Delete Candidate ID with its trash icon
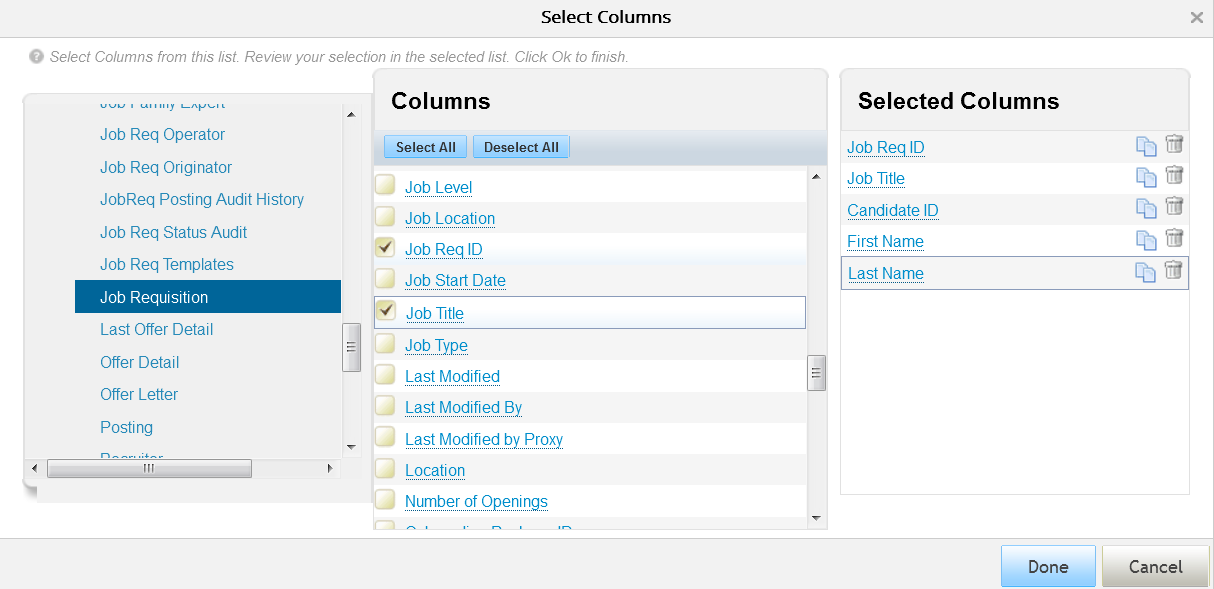Viewport: 1214px width, 589px height. click(x=1173, y=210)
